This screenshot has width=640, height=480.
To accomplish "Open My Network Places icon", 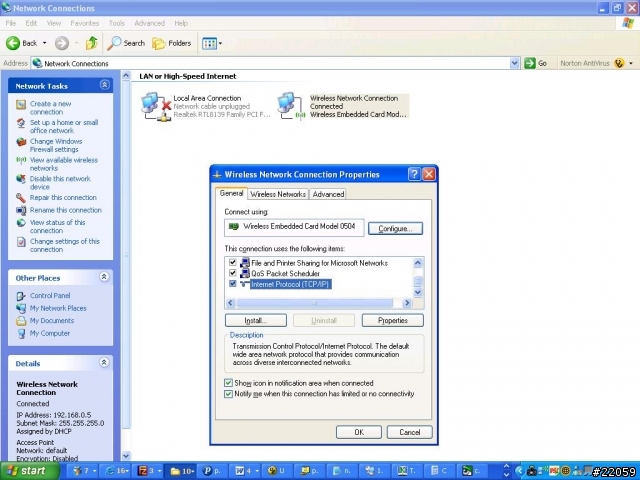I will pyautogui.click(x=21, y=308).
